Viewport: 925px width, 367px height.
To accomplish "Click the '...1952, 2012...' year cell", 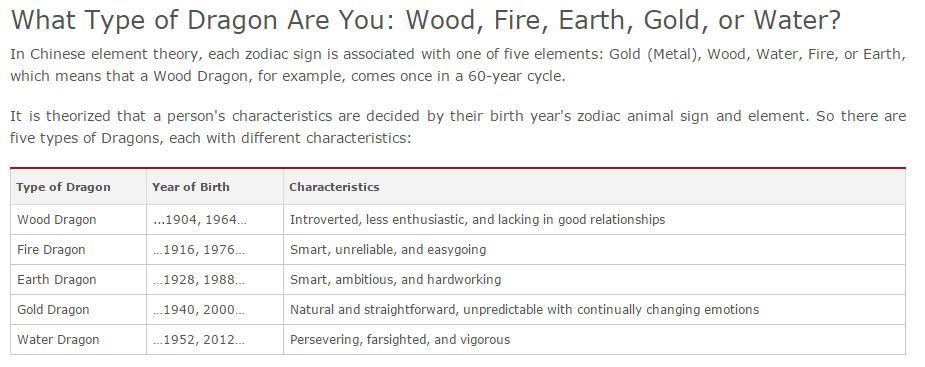I will click(215, 340).
